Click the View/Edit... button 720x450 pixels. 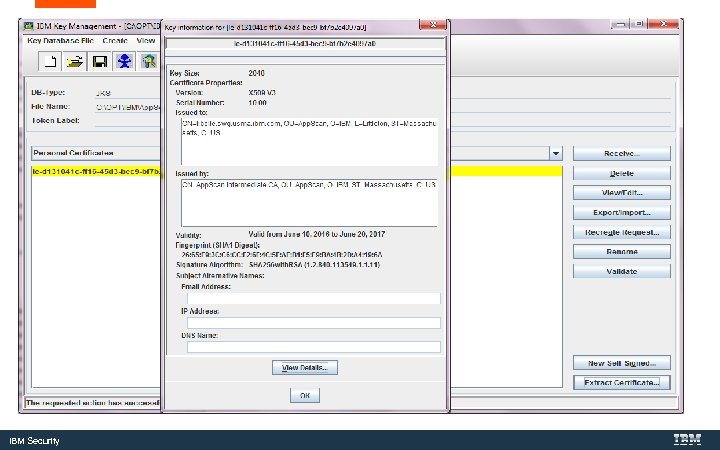click(622, 193)
